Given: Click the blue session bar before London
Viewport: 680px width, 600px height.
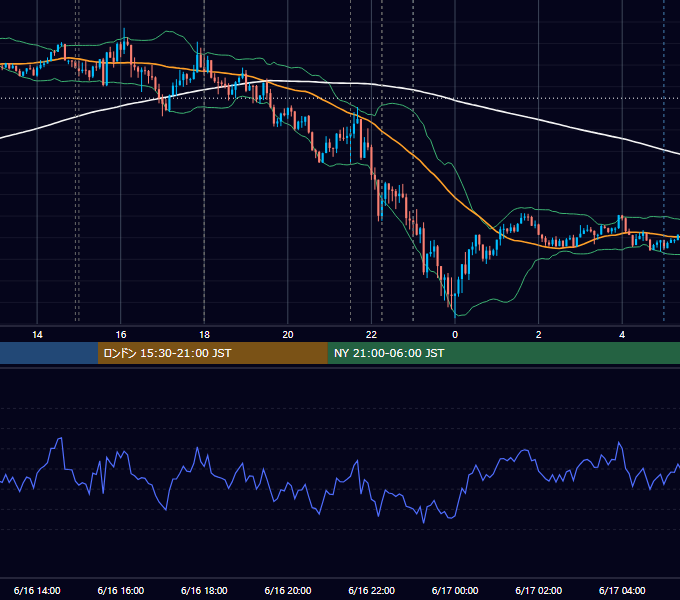Looking at the screenshot, I should coord(49,353).
